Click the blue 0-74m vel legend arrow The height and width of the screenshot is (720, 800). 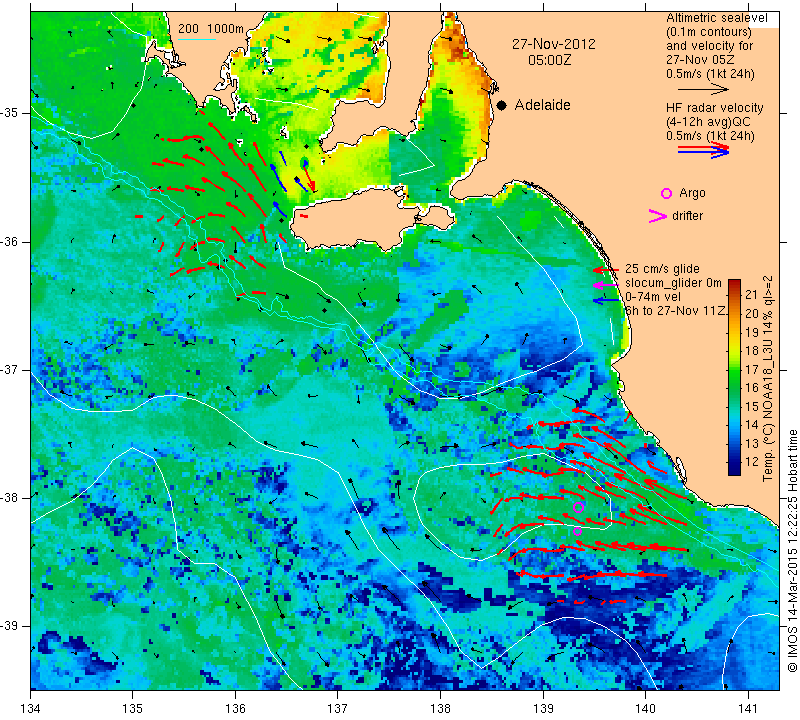[x=606, y=301]
